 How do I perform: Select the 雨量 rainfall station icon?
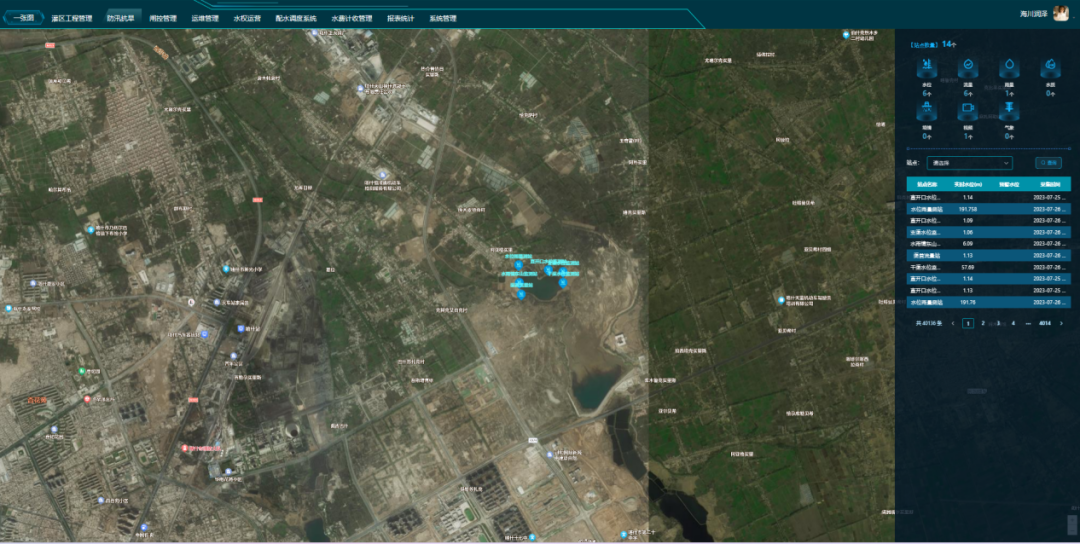pyautogui.click(x=1009, y=68)
